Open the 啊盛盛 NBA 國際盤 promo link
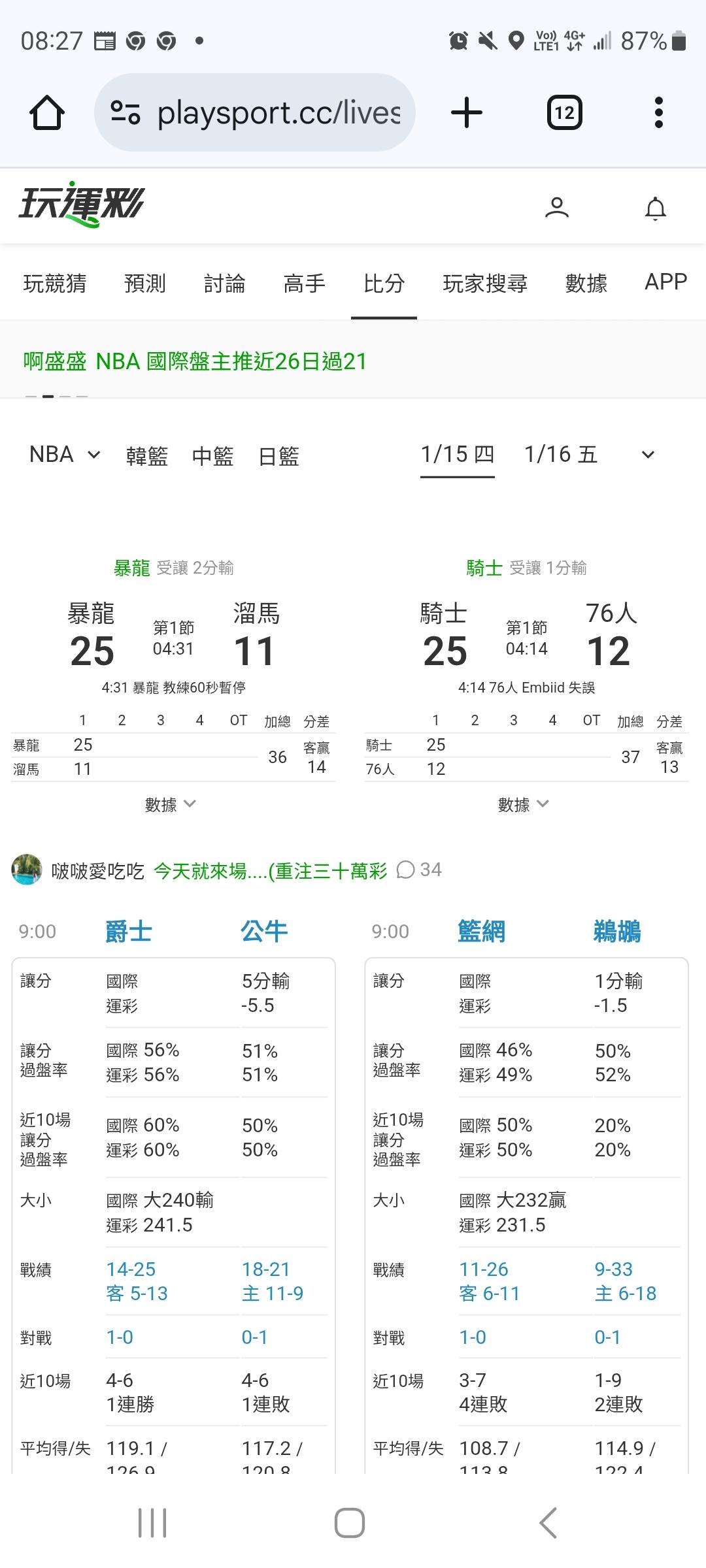Image resolution: width=706 pixels, height=1568 pixels. (x=195, y=361)
